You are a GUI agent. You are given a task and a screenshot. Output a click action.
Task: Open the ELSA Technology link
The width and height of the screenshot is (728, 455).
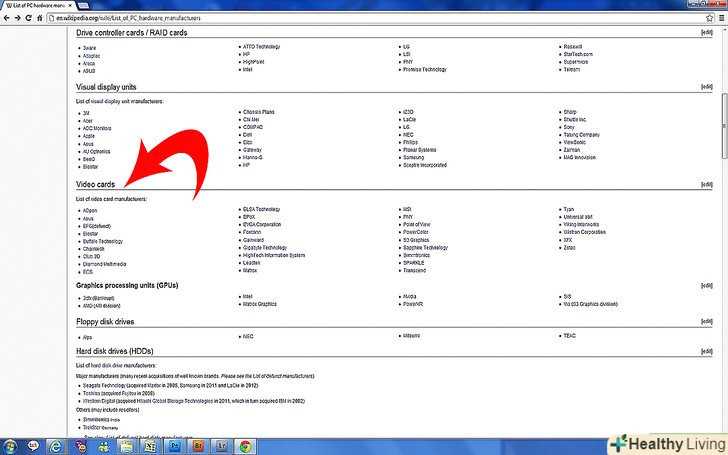point(261,209)
